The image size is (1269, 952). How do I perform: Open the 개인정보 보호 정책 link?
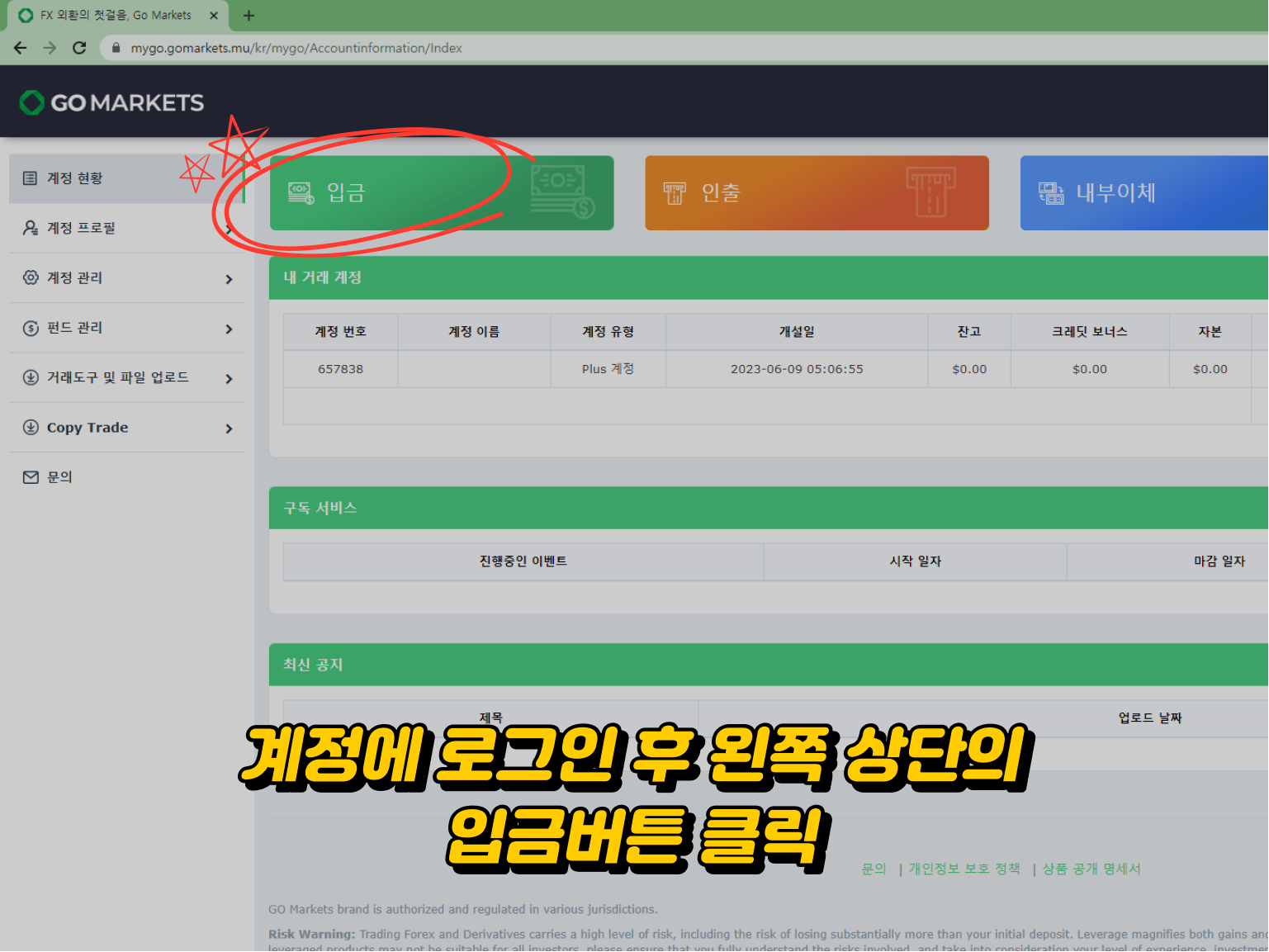[x=964, y=869]
